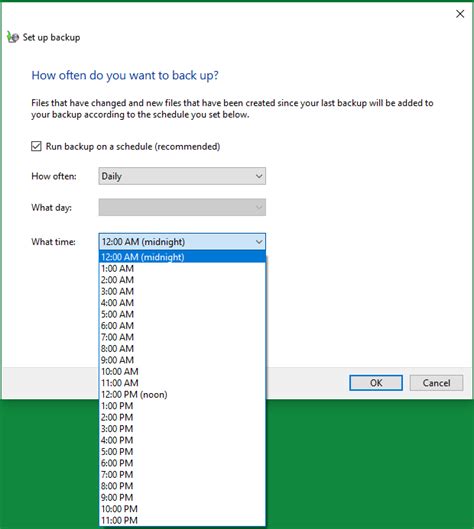
Task: Click the What day: label
Action: [51, 207]
